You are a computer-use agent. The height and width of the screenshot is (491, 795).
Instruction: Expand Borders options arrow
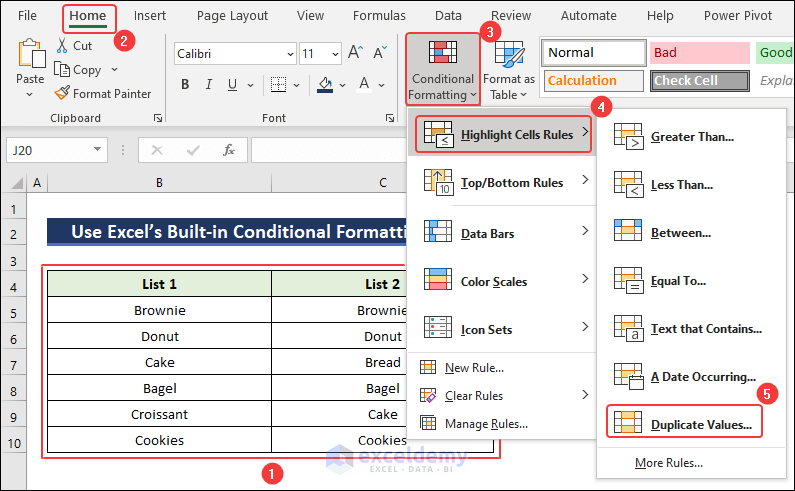[297, 85]
